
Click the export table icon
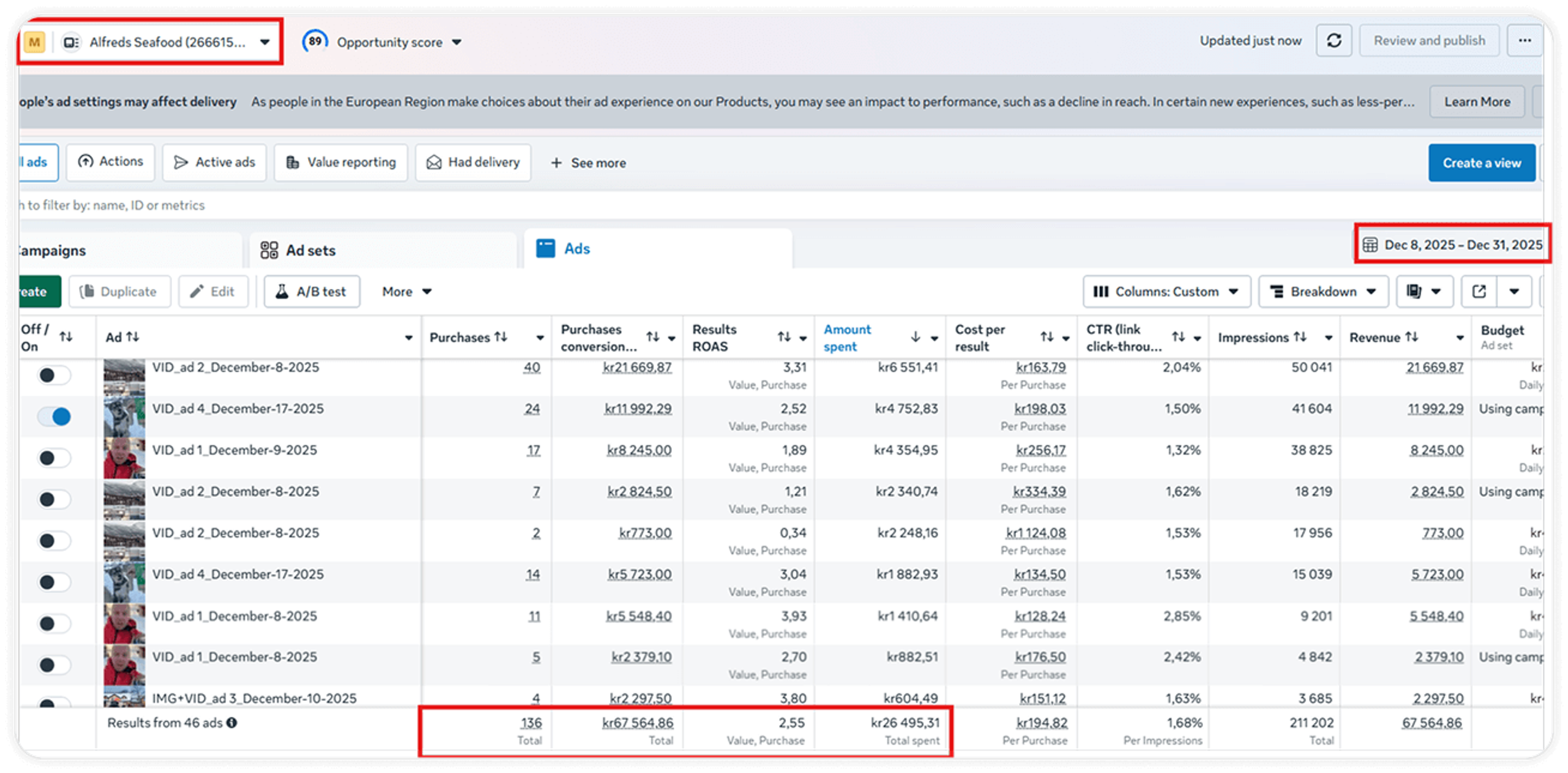click(1479, 292)
